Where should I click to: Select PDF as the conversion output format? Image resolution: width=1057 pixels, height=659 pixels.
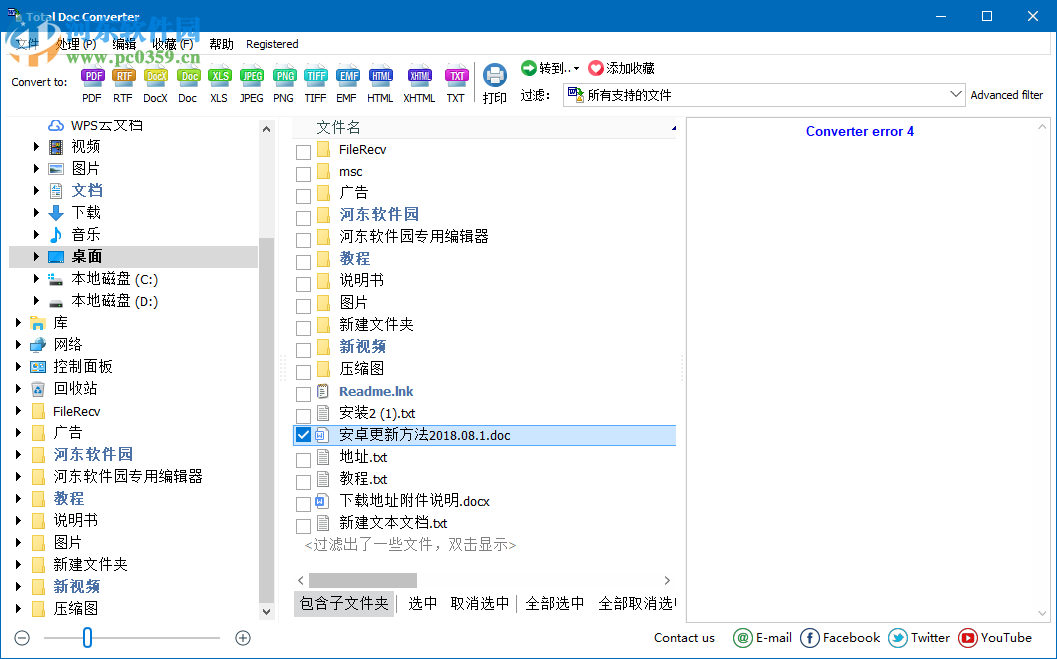[x=92, y=75]
